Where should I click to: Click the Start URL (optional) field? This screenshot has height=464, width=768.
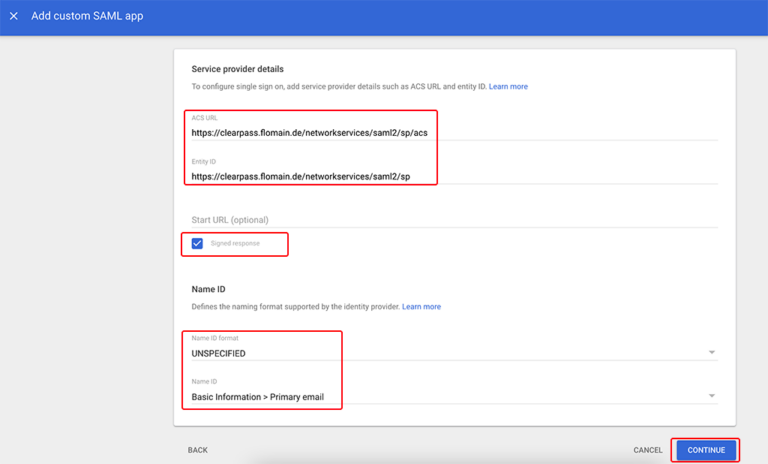[x=455, y=220]
